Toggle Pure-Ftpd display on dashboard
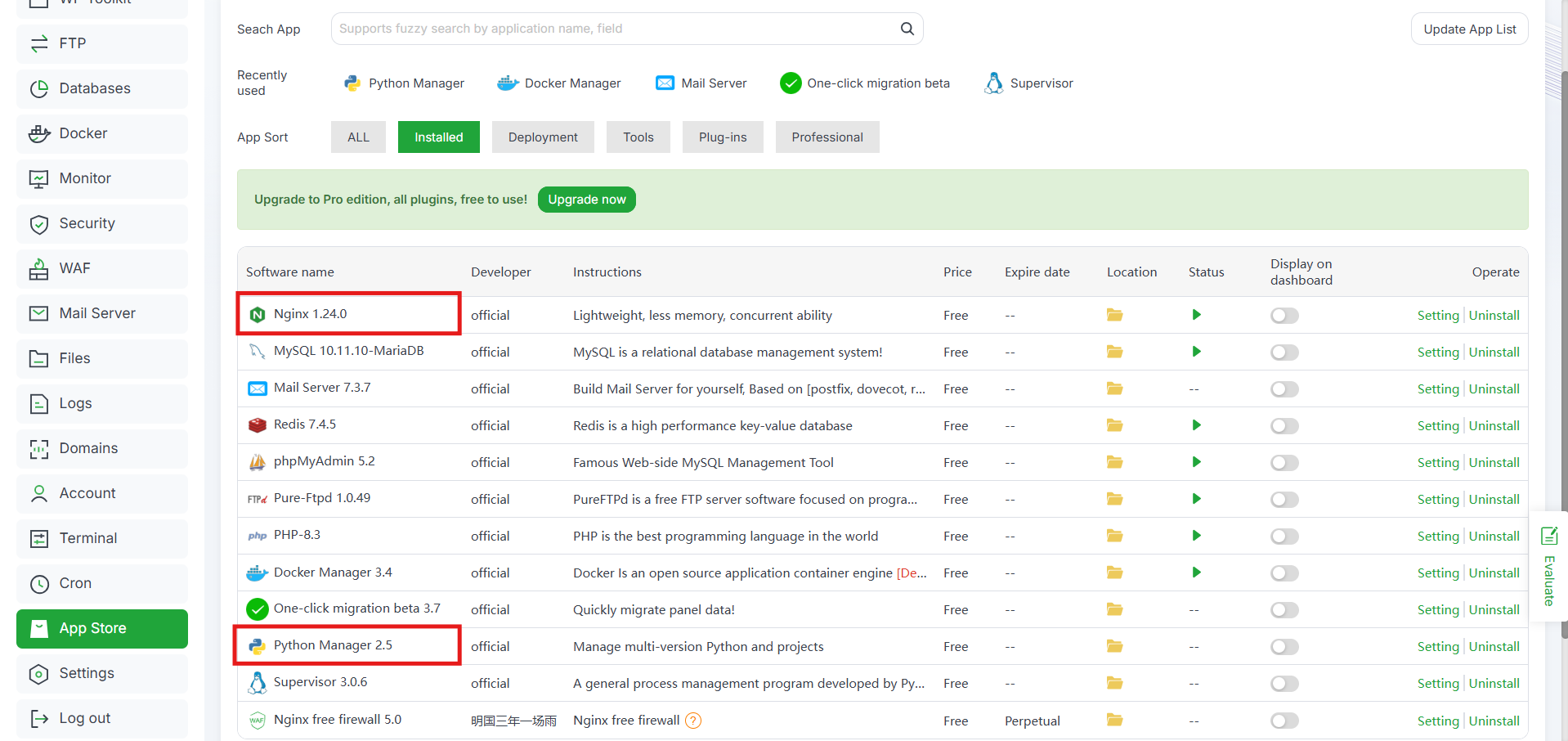Image resolution: width=1568 pixels, height=741 pixels. [x=1284, y=500]
